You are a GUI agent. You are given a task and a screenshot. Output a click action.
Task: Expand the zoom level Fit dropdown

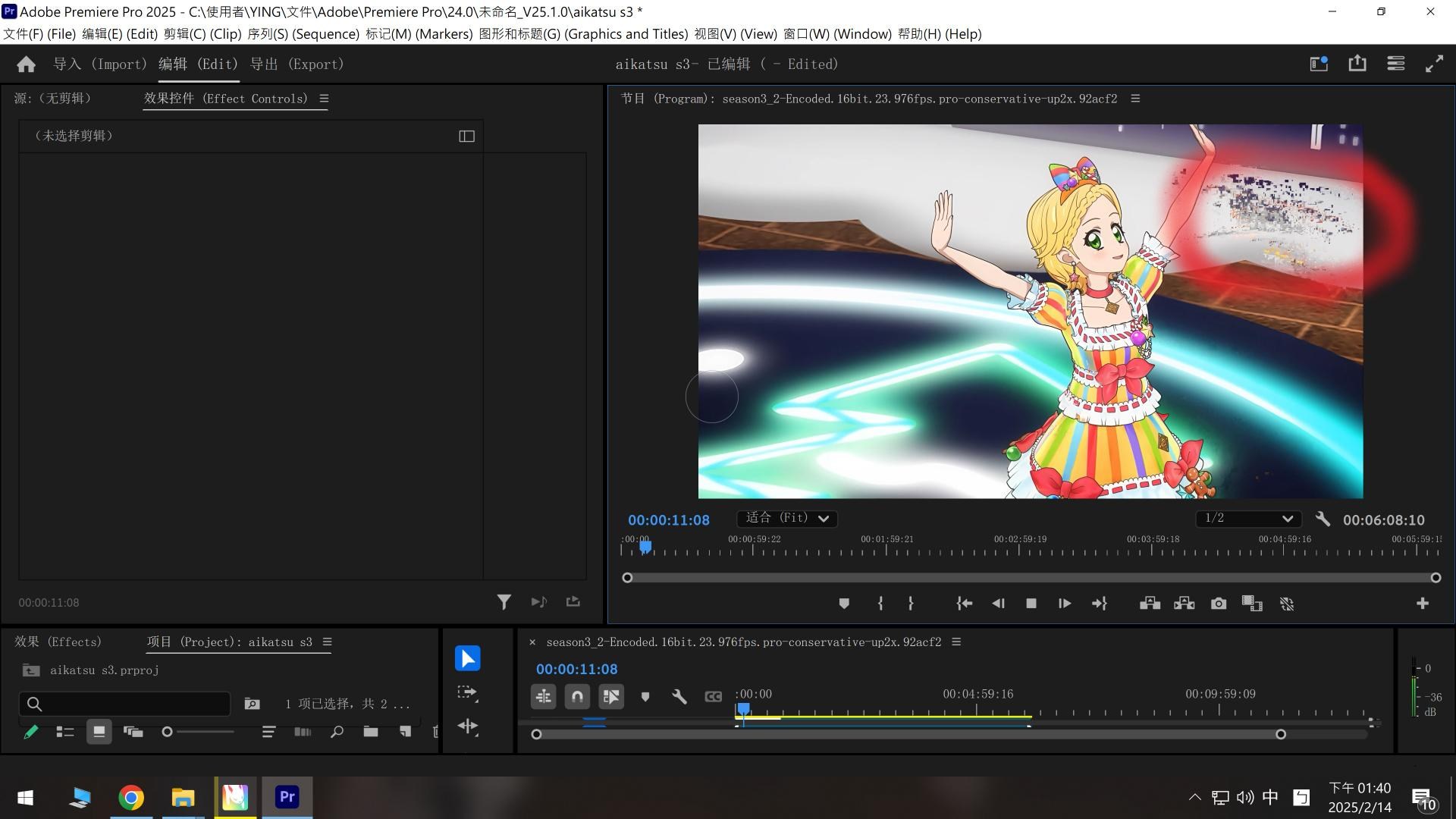click(x=787, y=519)
